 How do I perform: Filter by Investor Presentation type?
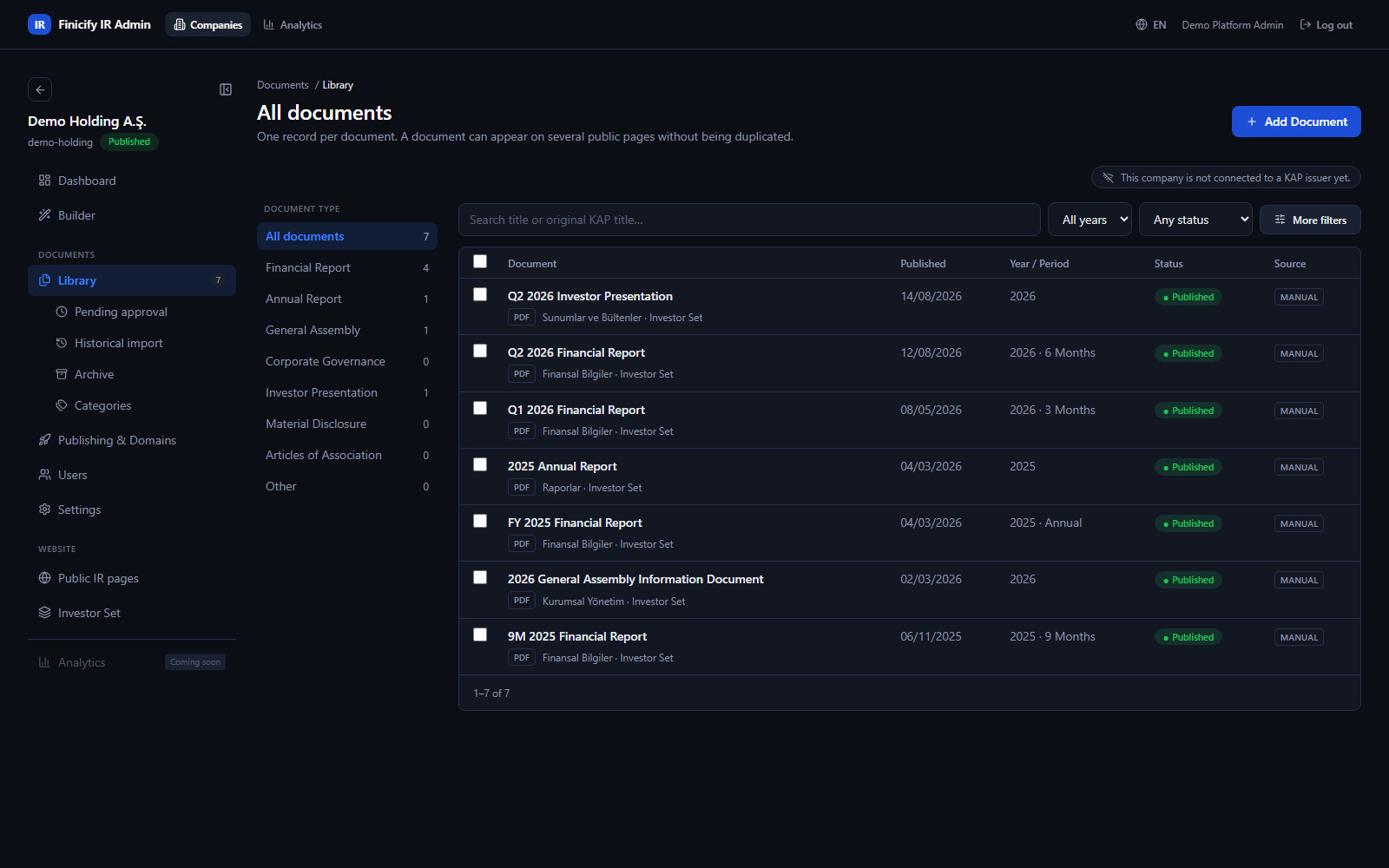tap(347, 392)
